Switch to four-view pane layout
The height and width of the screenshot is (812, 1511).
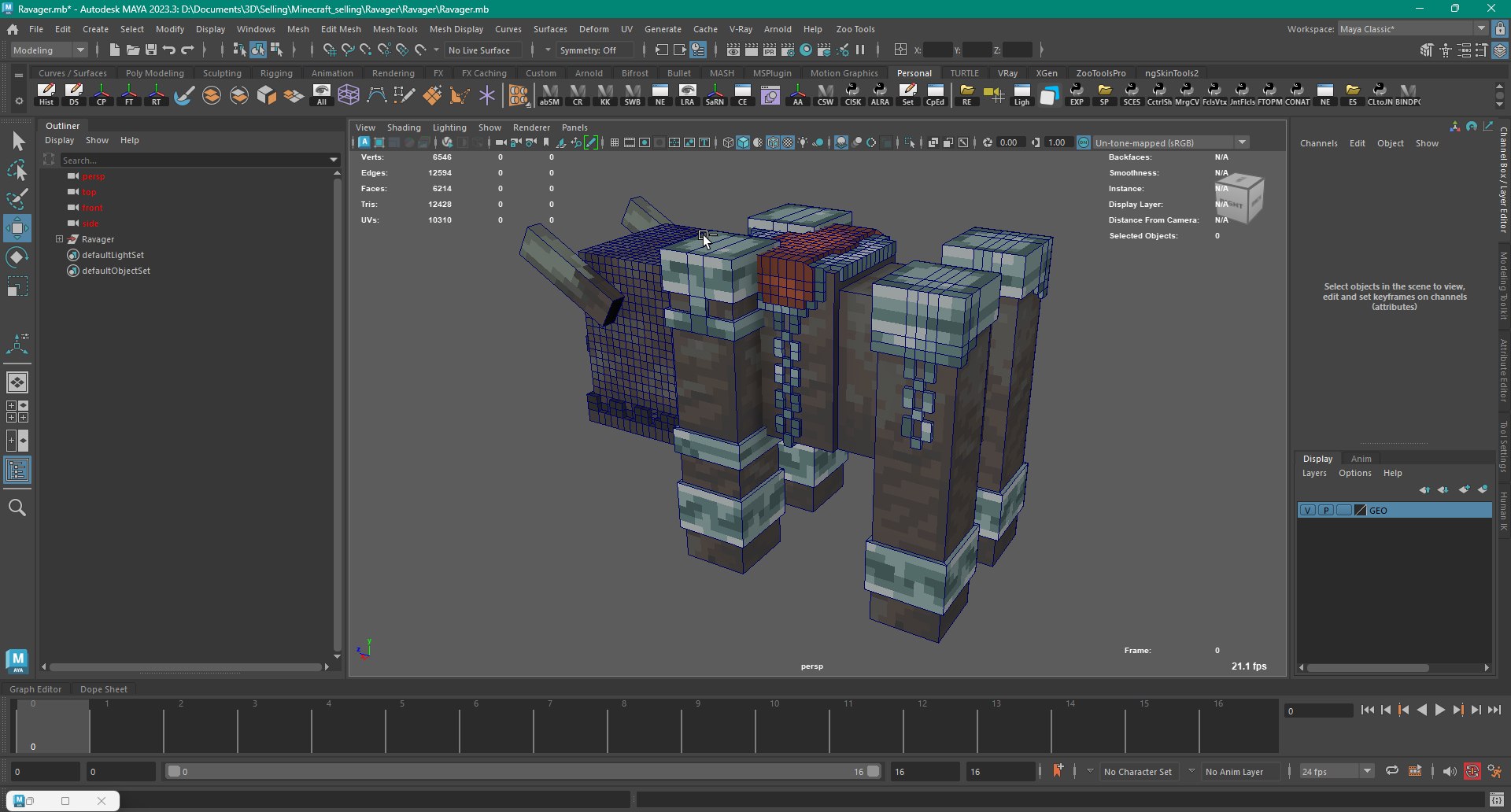17,412
